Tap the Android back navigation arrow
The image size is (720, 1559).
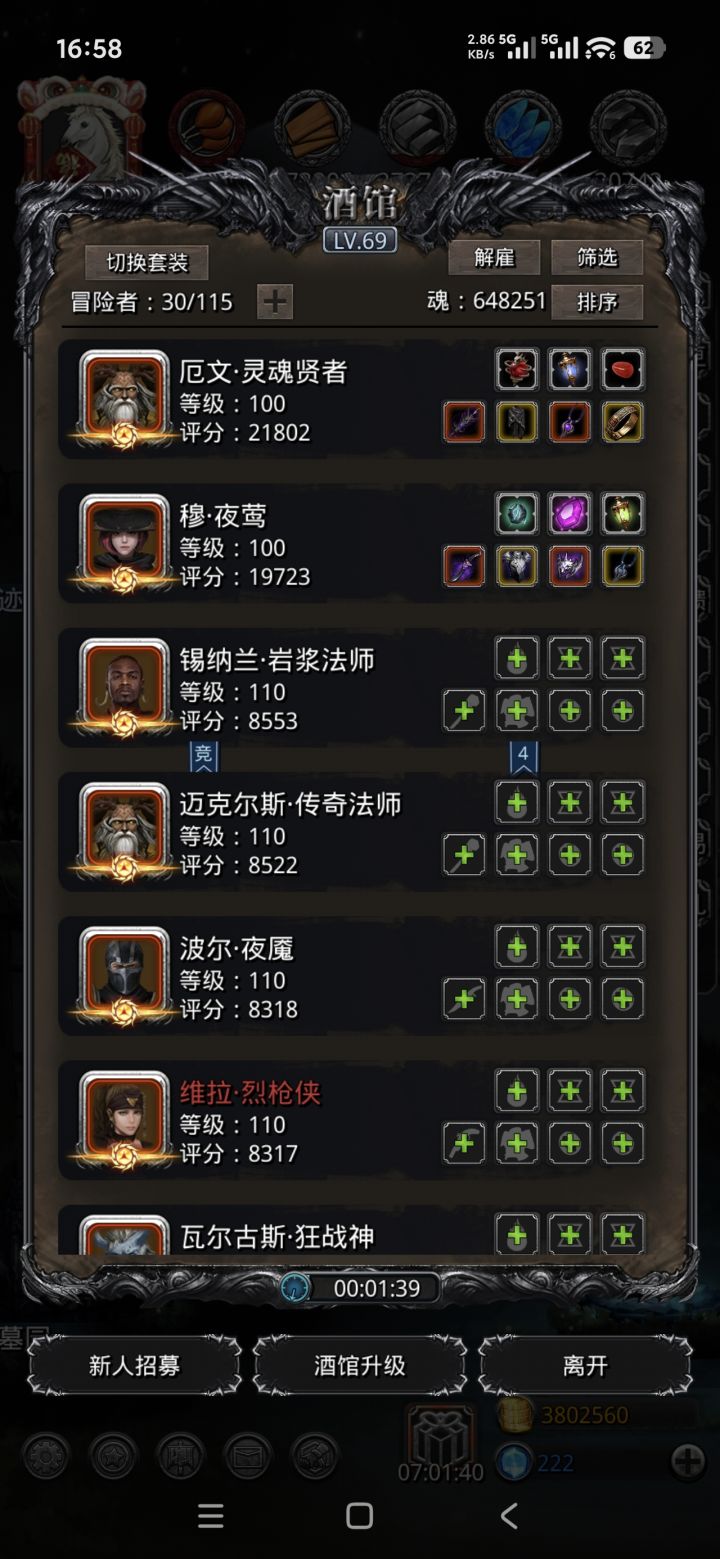(509, 1516)
